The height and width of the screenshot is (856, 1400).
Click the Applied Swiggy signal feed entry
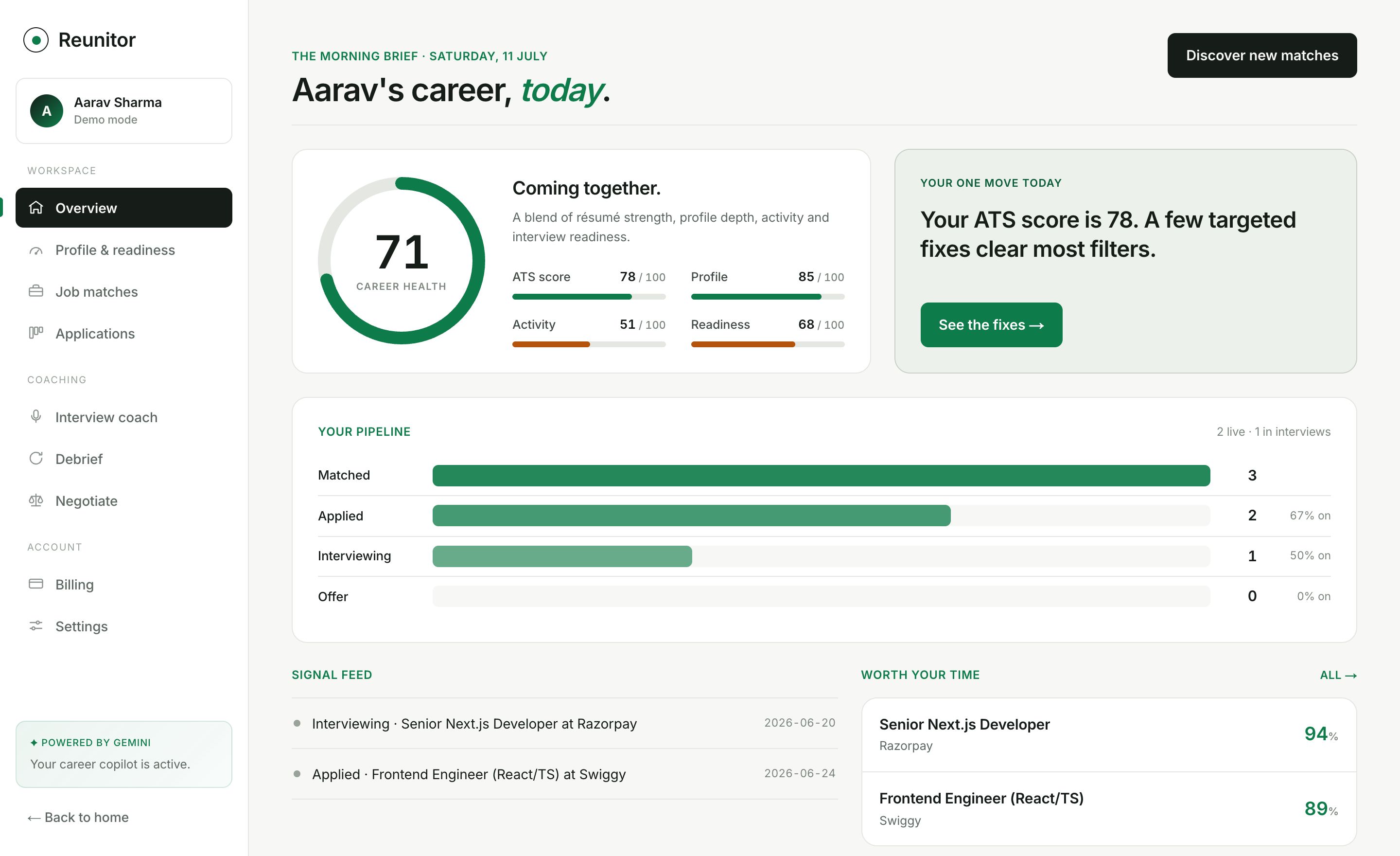564,774
